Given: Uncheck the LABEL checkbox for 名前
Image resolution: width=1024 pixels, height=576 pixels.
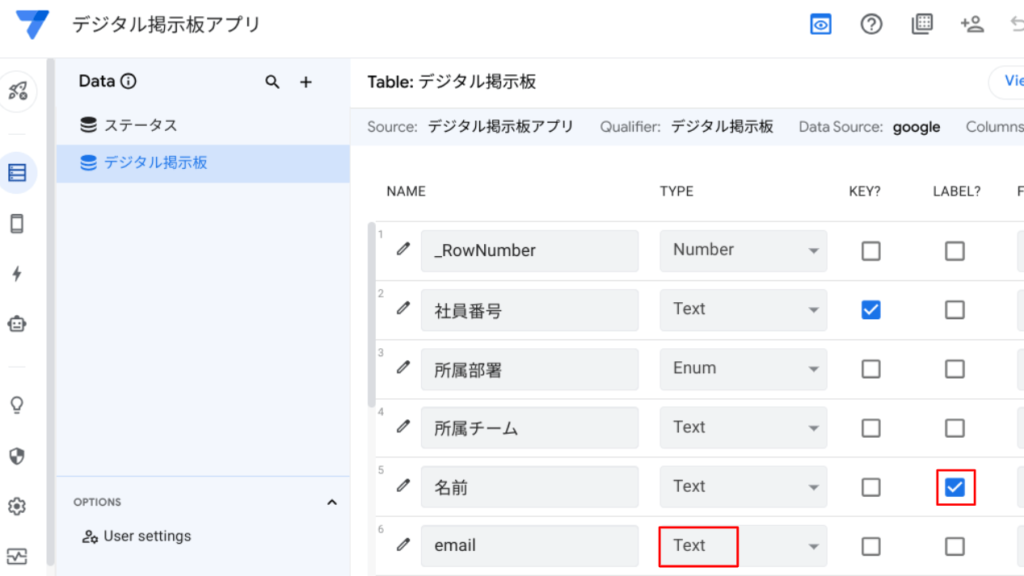Looking at the screenshot, I should point(955,487).
